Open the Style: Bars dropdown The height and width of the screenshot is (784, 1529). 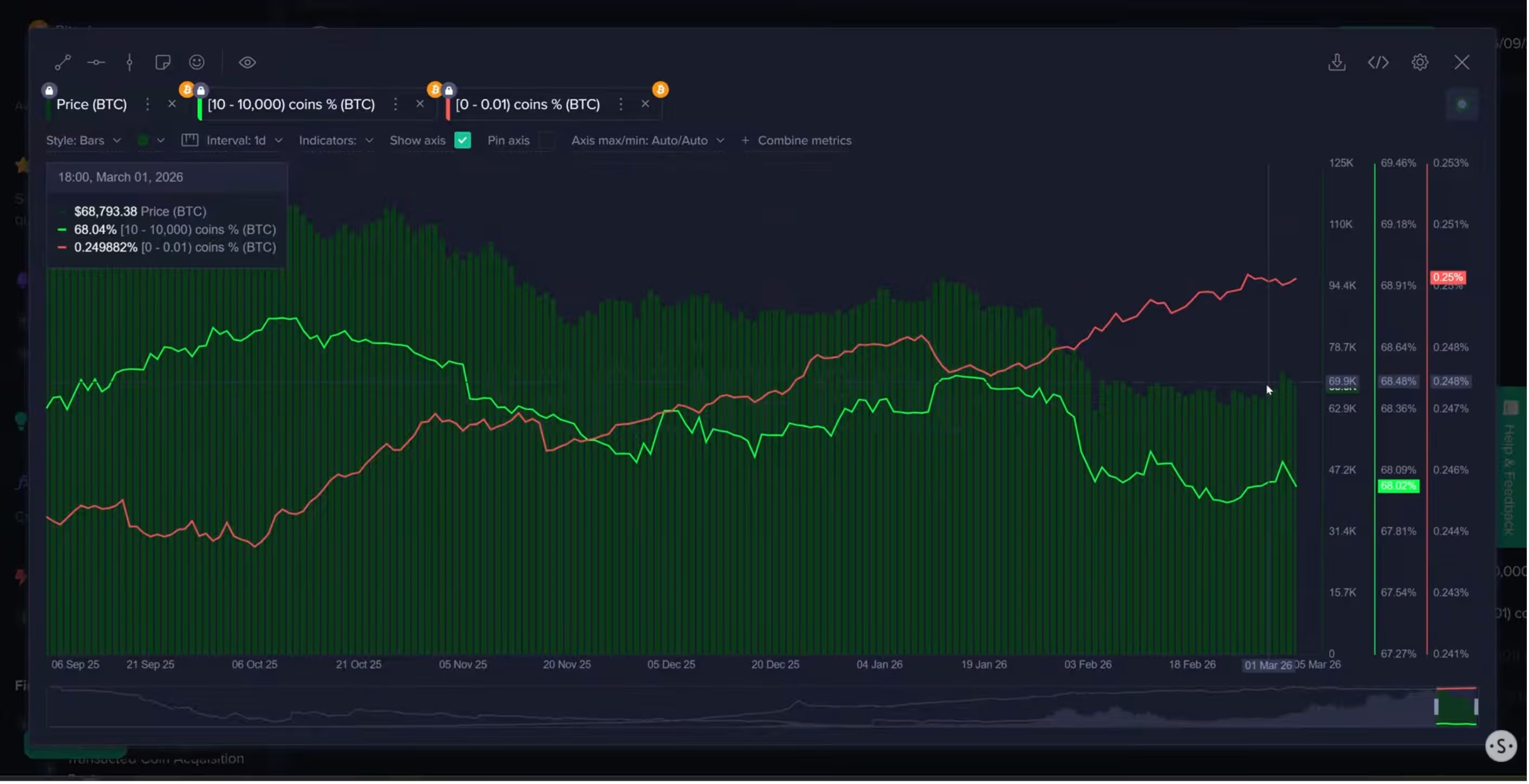(x=84, y=141)
